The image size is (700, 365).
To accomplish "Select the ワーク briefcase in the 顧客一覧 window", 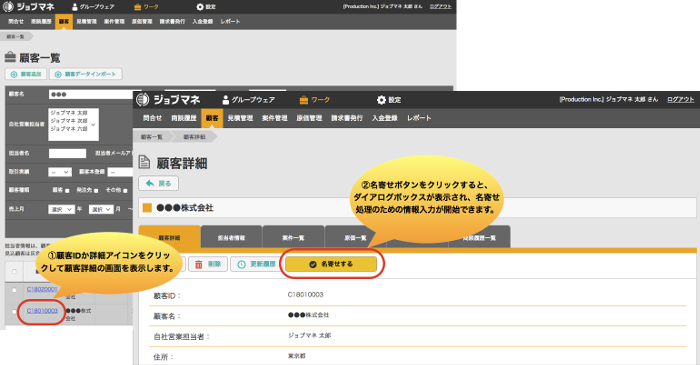I will [146, 7].
